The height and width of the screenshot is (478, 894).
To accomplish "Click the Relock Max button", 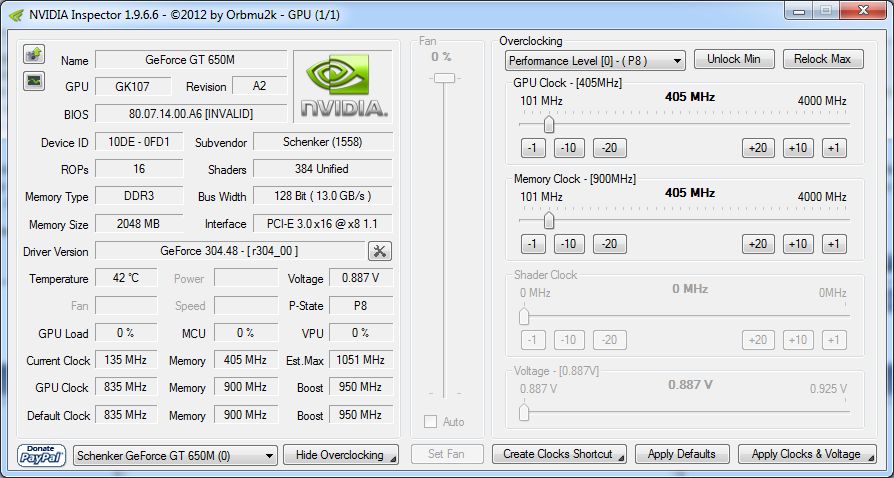I will point(823,59).
